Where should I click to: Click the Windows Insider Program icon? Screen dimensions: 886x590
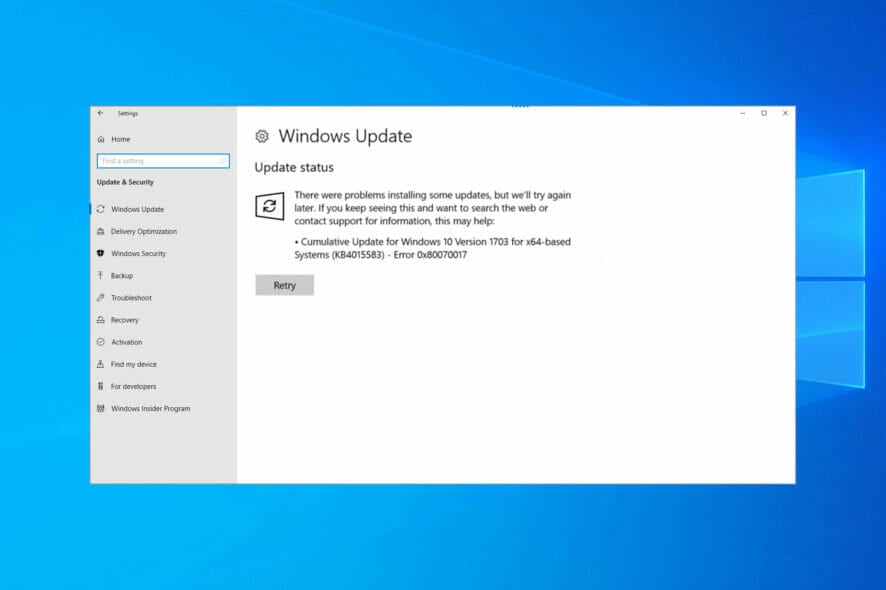click(101, 408)
